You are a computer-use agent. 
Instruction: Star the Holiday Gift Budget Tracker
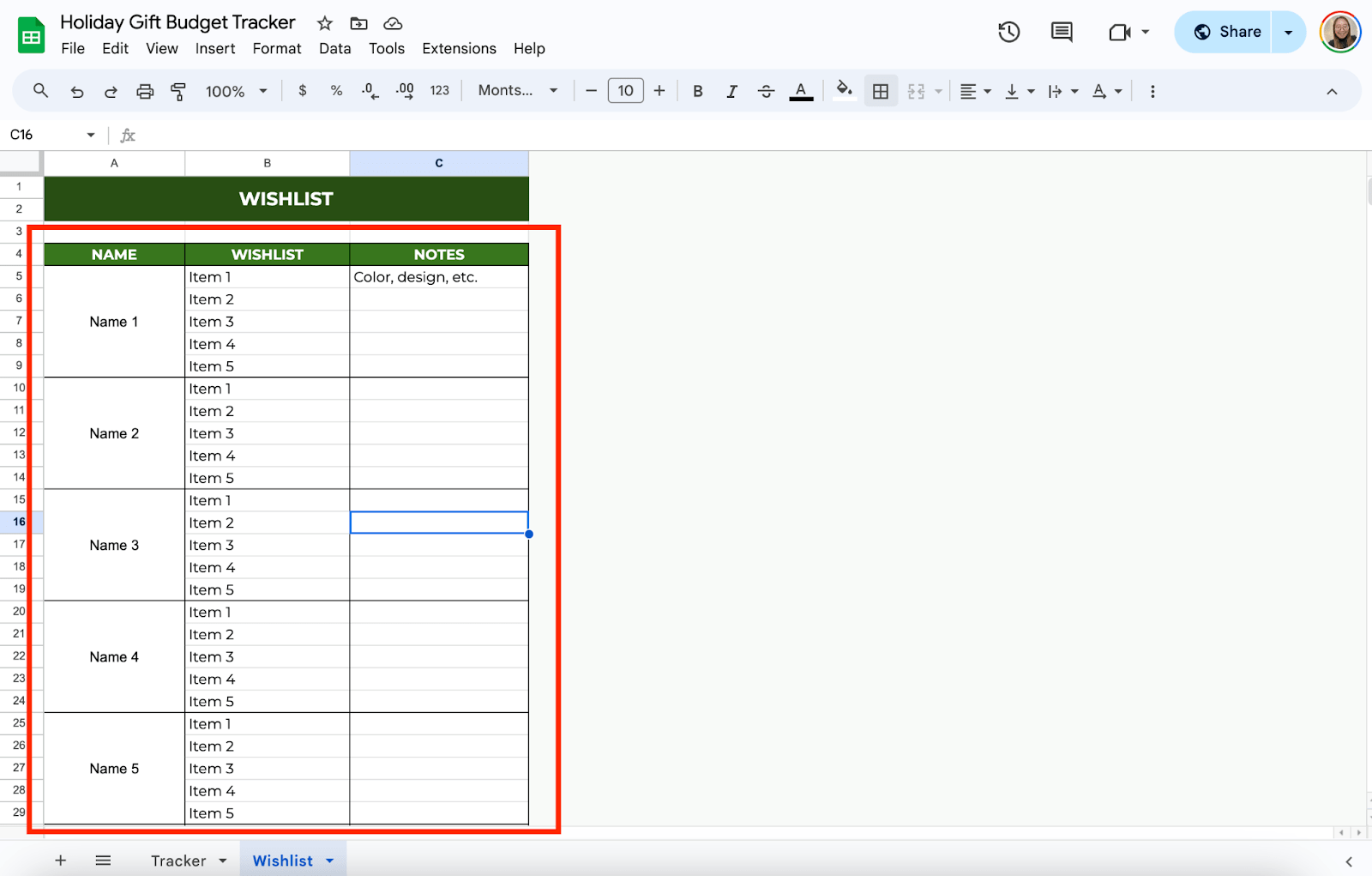pos(325,23)
